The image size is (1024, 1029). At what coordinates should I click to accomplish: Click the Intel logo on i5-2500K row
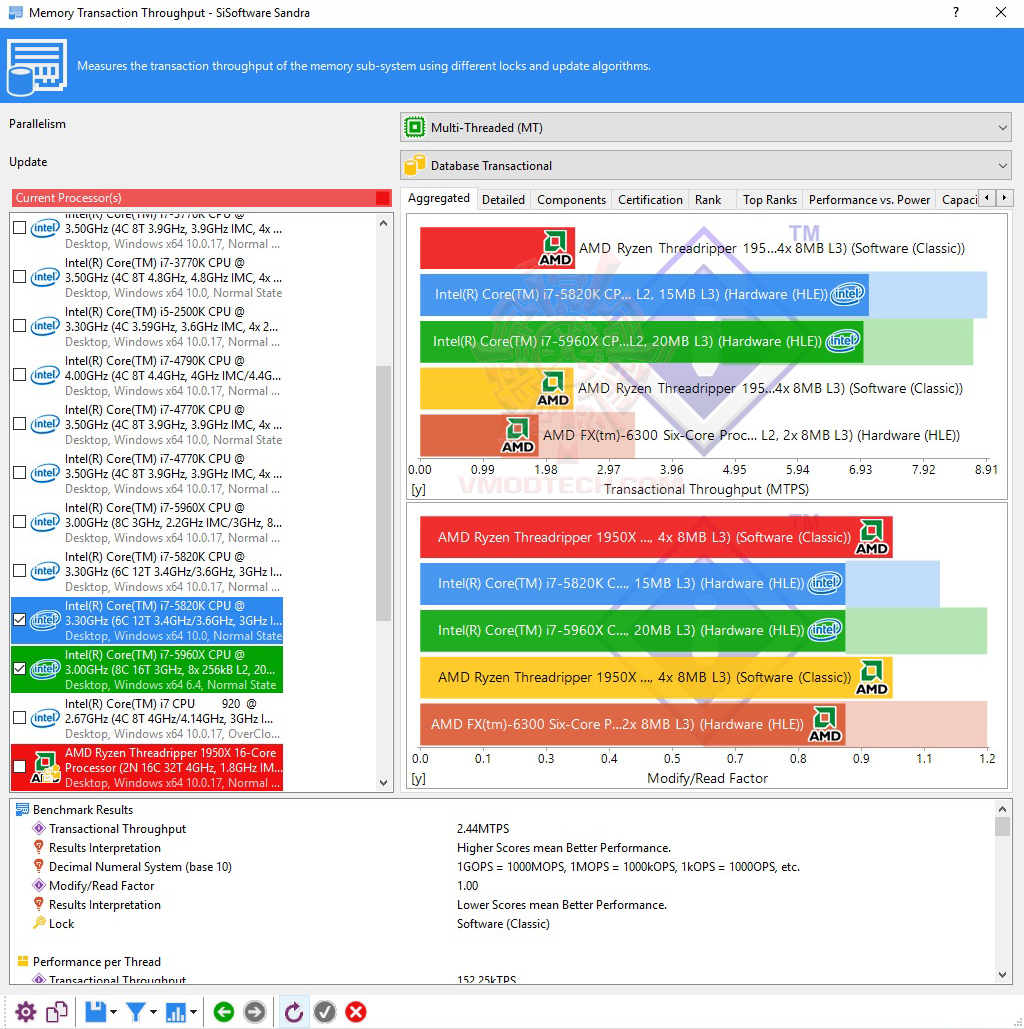tap(45, 326)
